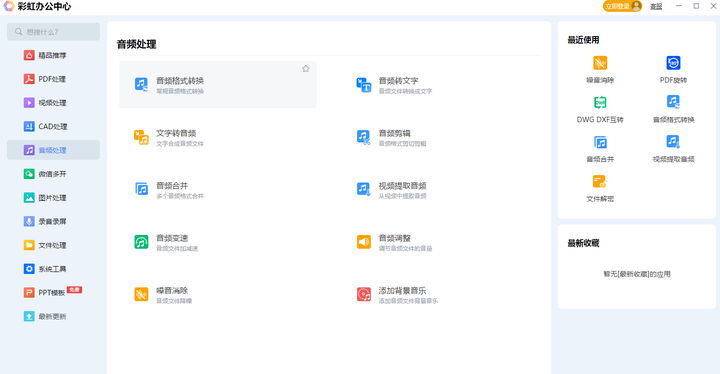This screenshot has width=720, height=374.
Task: Open the CAD处理 sidebar category
Action: click(x=53, y=126)
